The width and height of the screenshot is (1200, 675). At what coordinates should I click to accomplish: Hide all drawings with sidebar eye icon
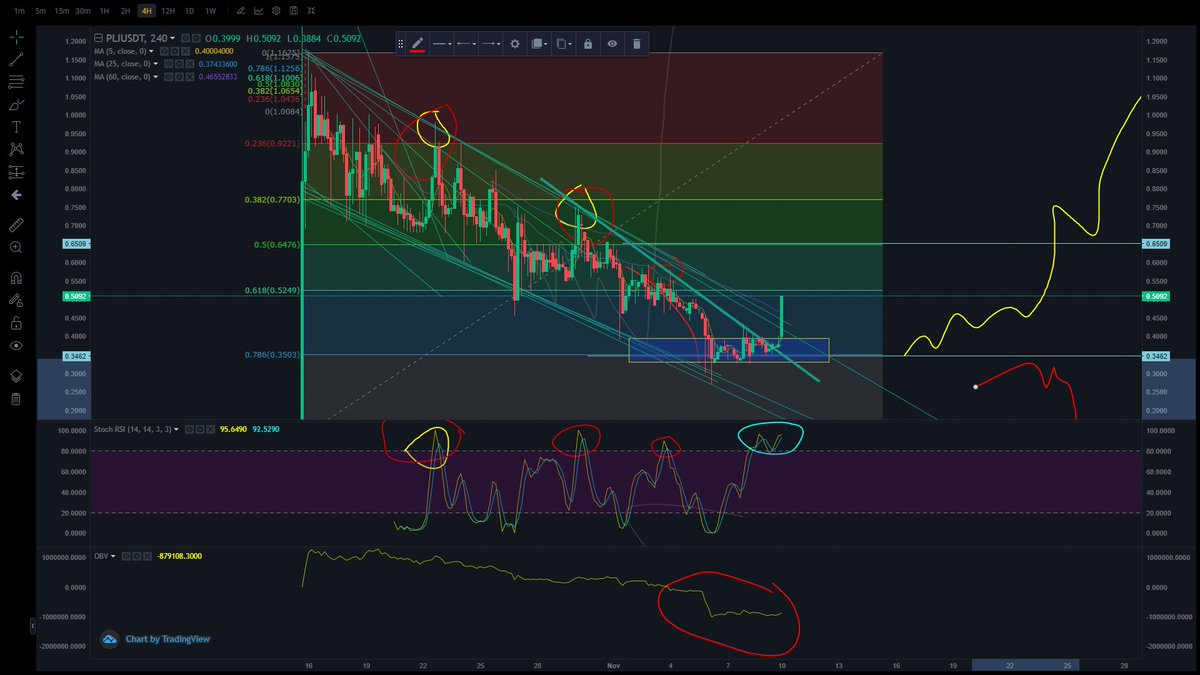16,345
